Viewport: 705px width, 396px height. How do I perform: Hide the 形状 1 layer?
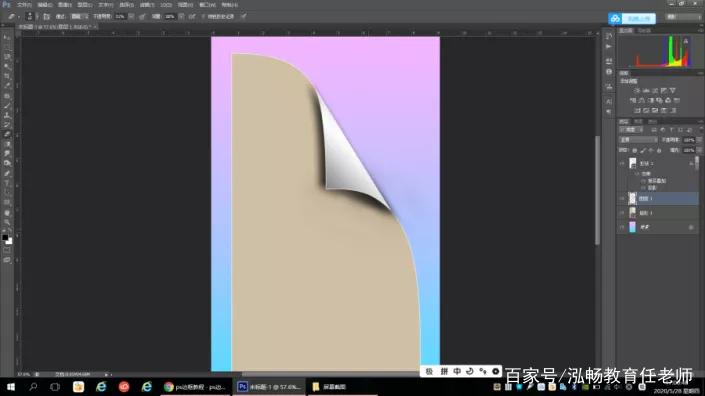622,164
